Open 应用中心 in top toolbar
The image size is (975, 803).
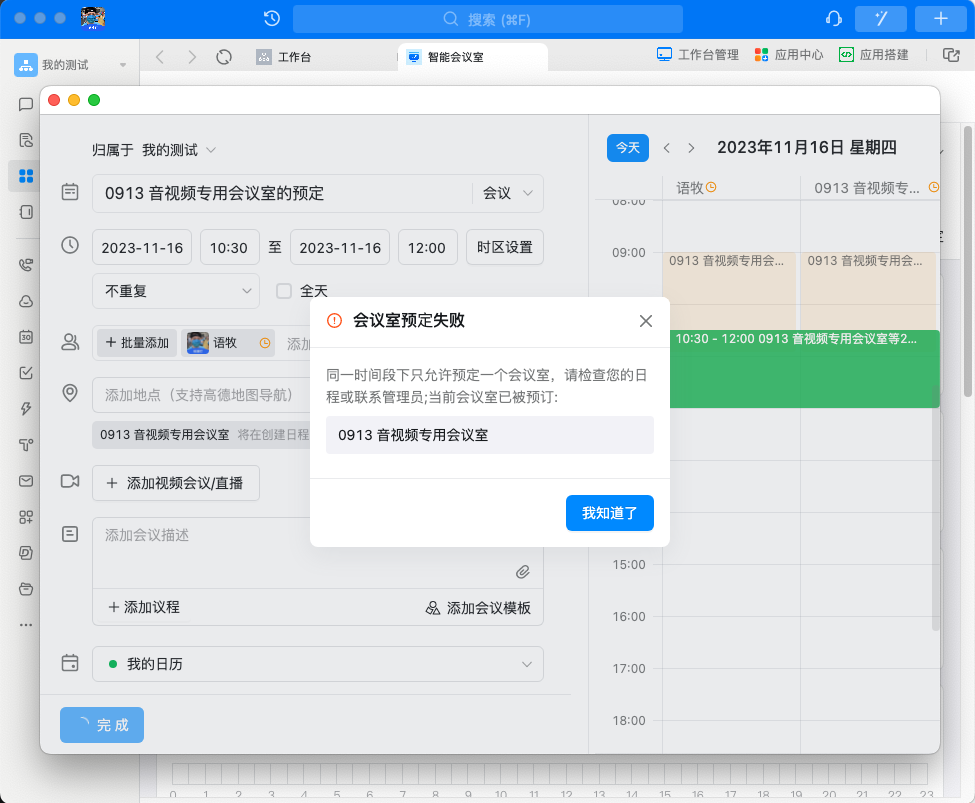[x=789, y=55]
